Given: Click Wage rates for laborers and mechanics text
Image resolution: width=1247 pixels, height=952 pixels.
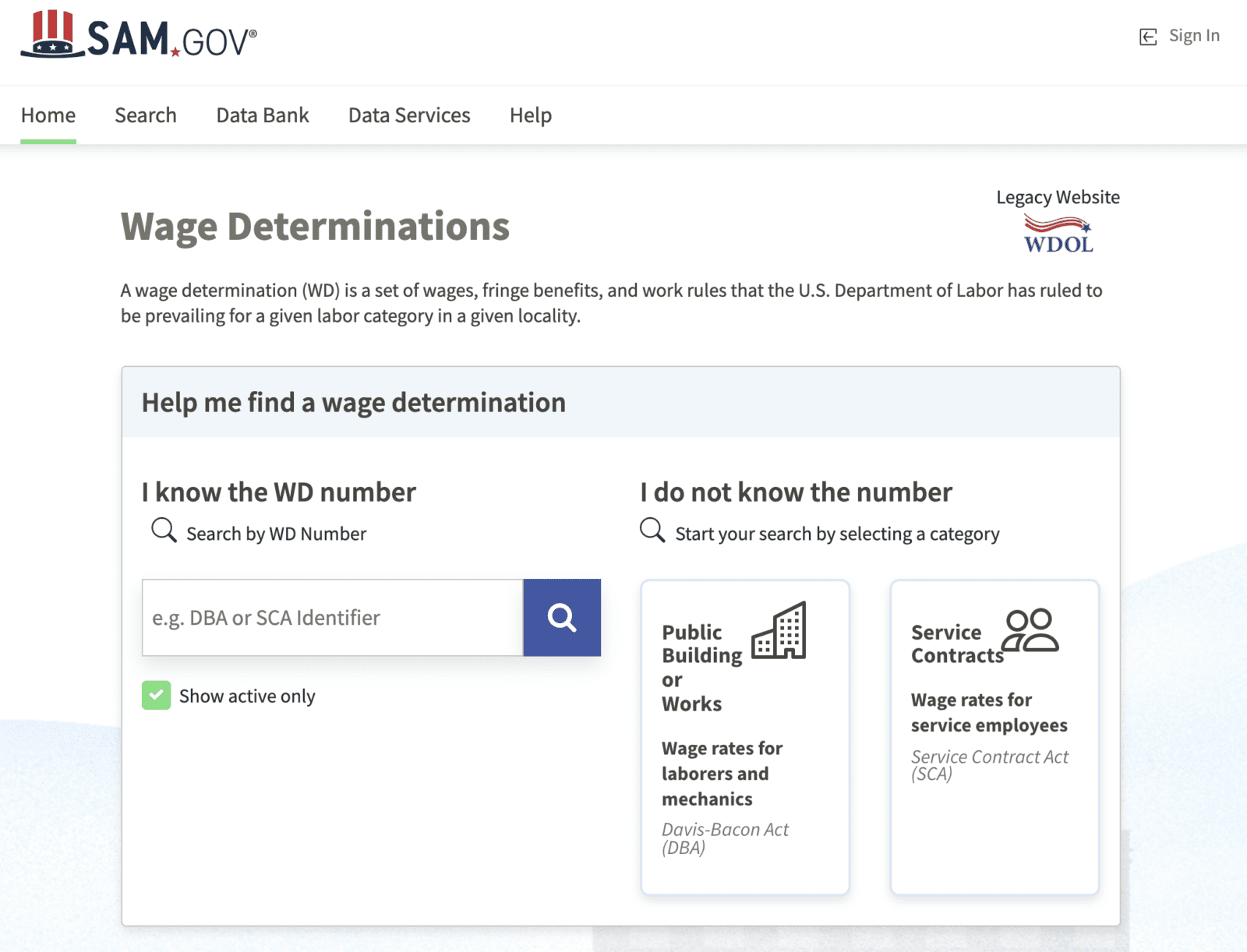Looking at the screenshot, I should (x=722, y=774).
